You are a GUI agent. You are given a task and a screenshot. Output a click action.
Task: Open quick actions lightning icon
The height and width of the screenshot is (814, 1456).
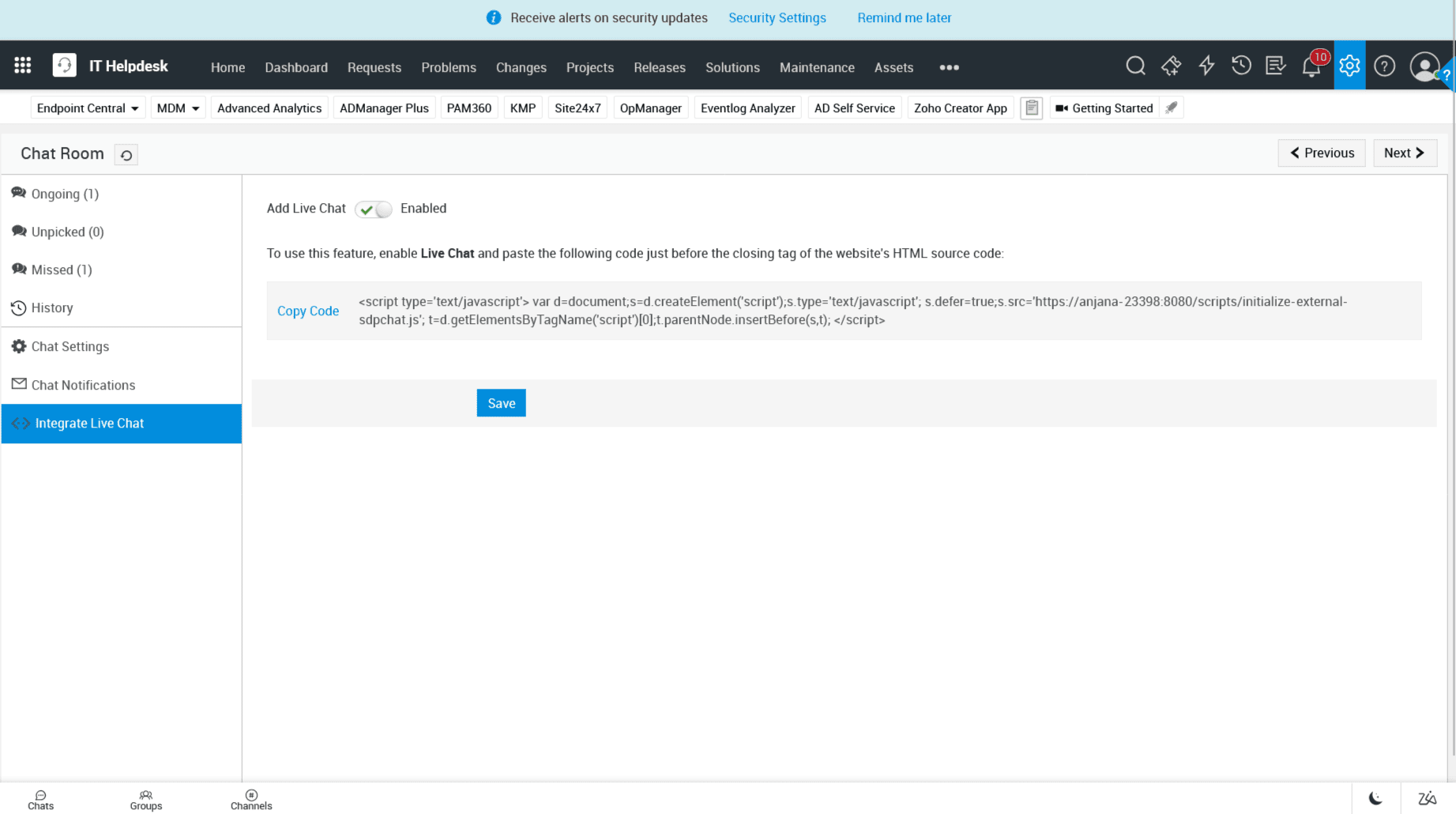point(1206,66)
